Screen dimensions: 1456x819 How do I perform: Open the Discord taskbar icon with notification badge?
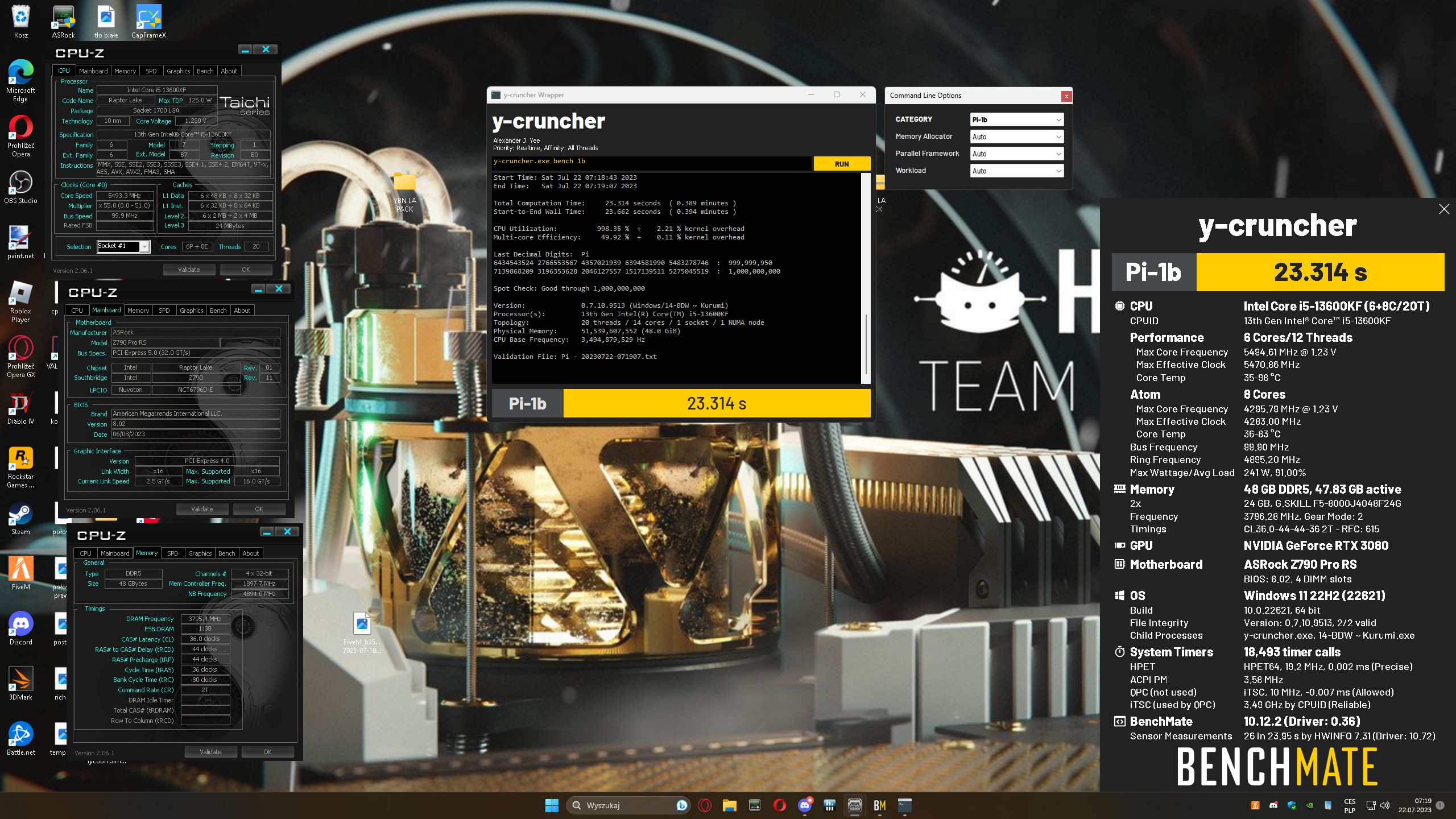(x=805, y=805)
